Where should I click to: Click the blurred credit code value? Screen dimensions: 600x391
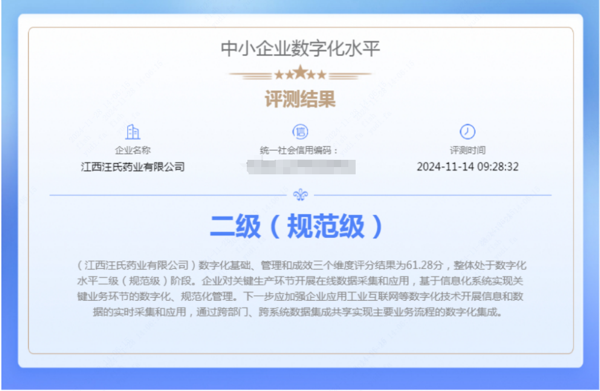click(x=301, y=167)
